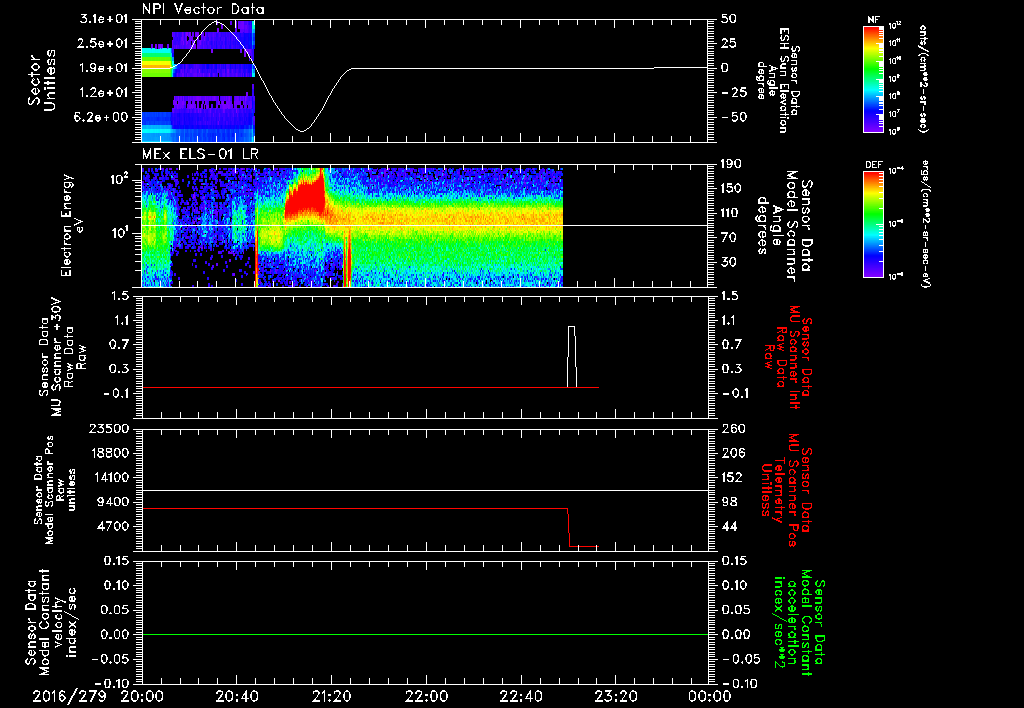Viewport: 1024px width, 708px height.
Task: Click the 'Model Scanner Pos Raw' axis title
Action: click(54, 490)
